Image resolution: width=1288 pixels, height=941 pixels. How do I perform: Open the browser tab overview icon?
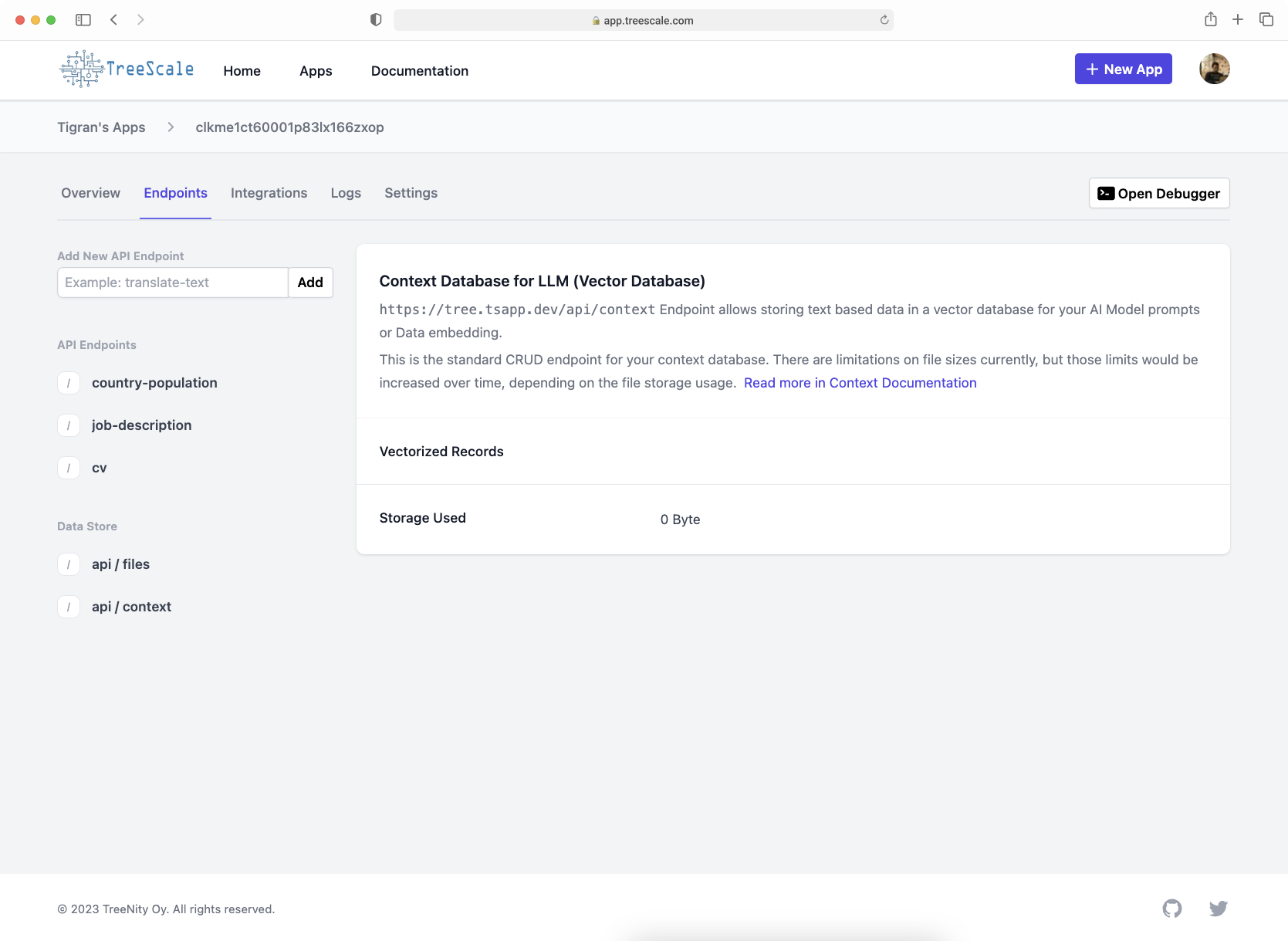1266,20
